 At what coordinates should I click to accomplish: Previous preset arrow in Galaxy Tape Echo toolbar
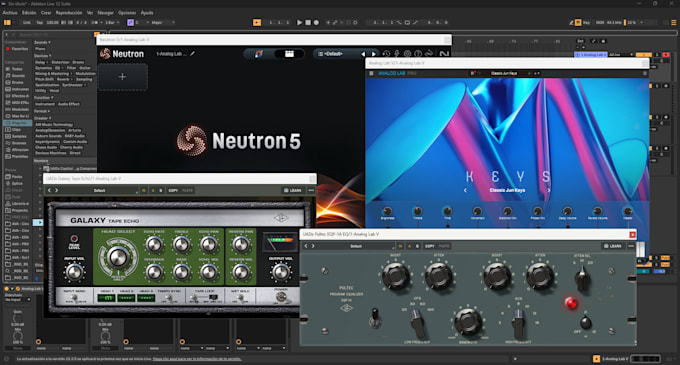pos(49,190)
